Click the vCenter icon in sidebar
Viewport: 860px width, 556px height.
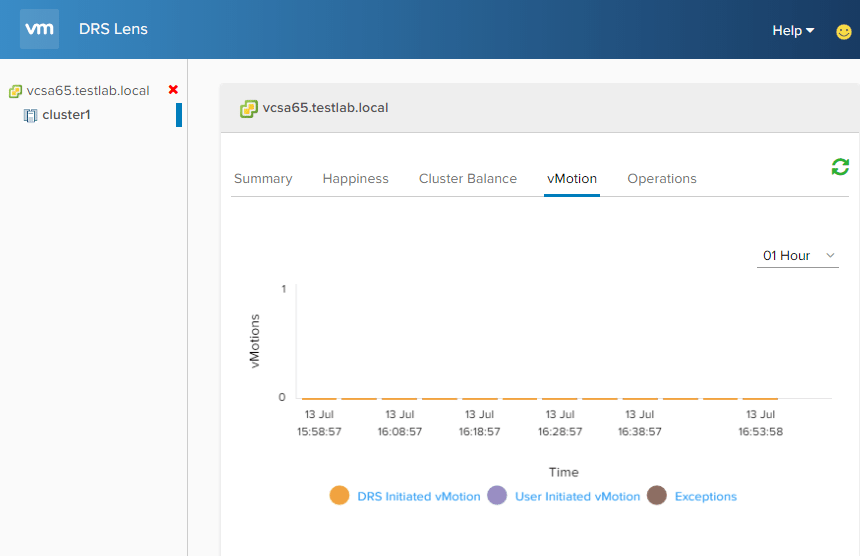(x=15, y=91)
